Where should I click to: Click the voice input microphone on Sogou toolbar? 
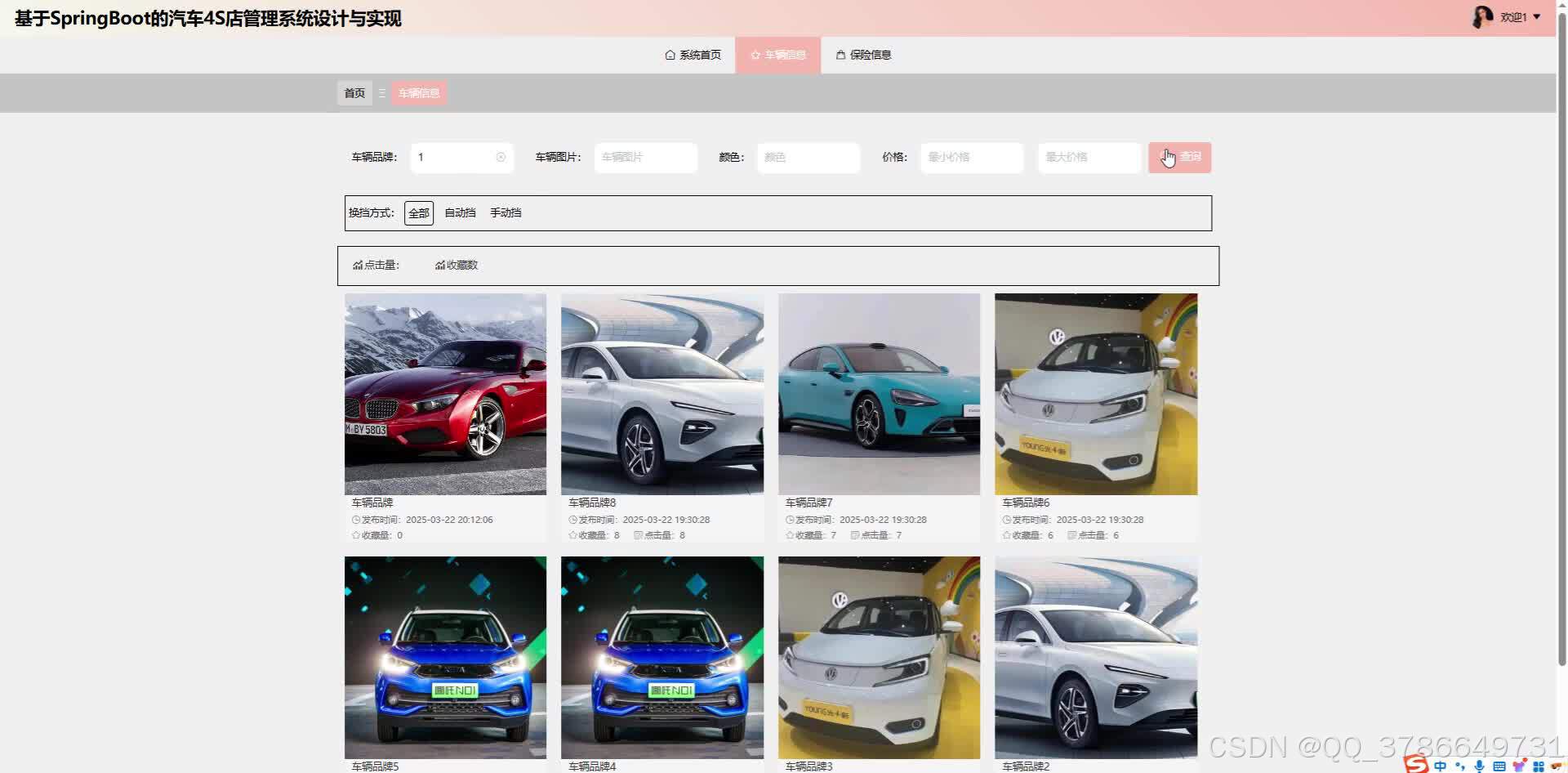coord(1479,766)
